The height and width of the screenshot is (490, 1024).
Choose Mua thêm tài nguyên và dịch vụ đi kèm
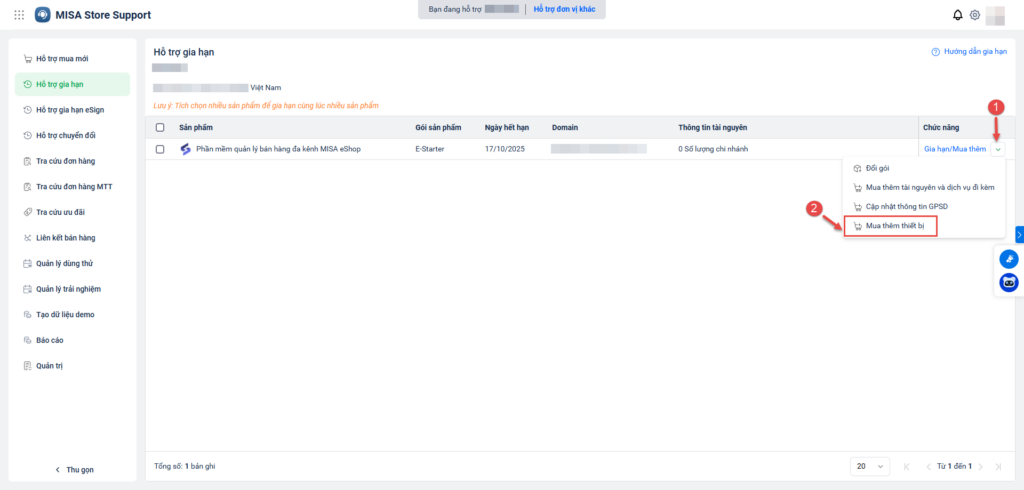pos(923,188)
